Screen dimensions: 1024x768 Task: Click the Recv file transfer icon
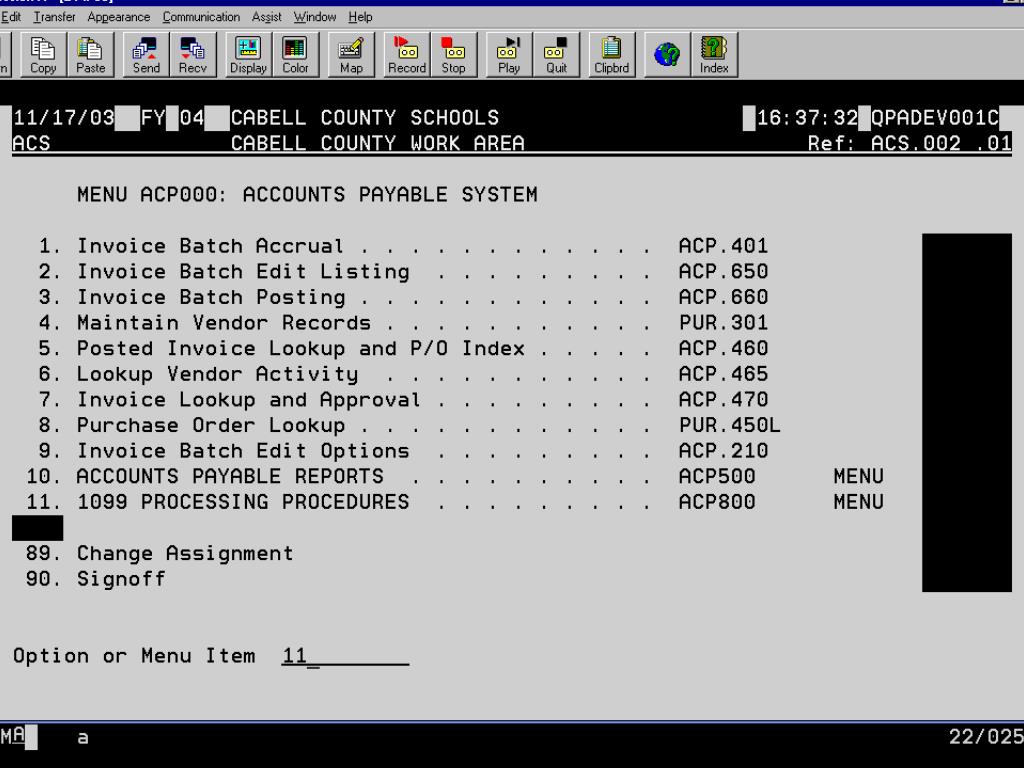[x=193, y=55]
